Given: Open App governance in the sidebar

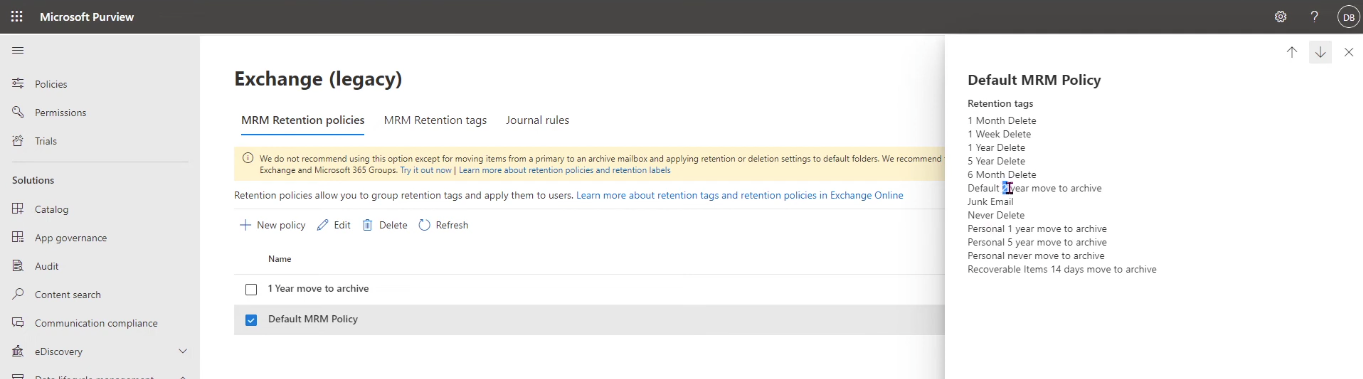Looking at the screenshot, I should (x=71, y=238).
